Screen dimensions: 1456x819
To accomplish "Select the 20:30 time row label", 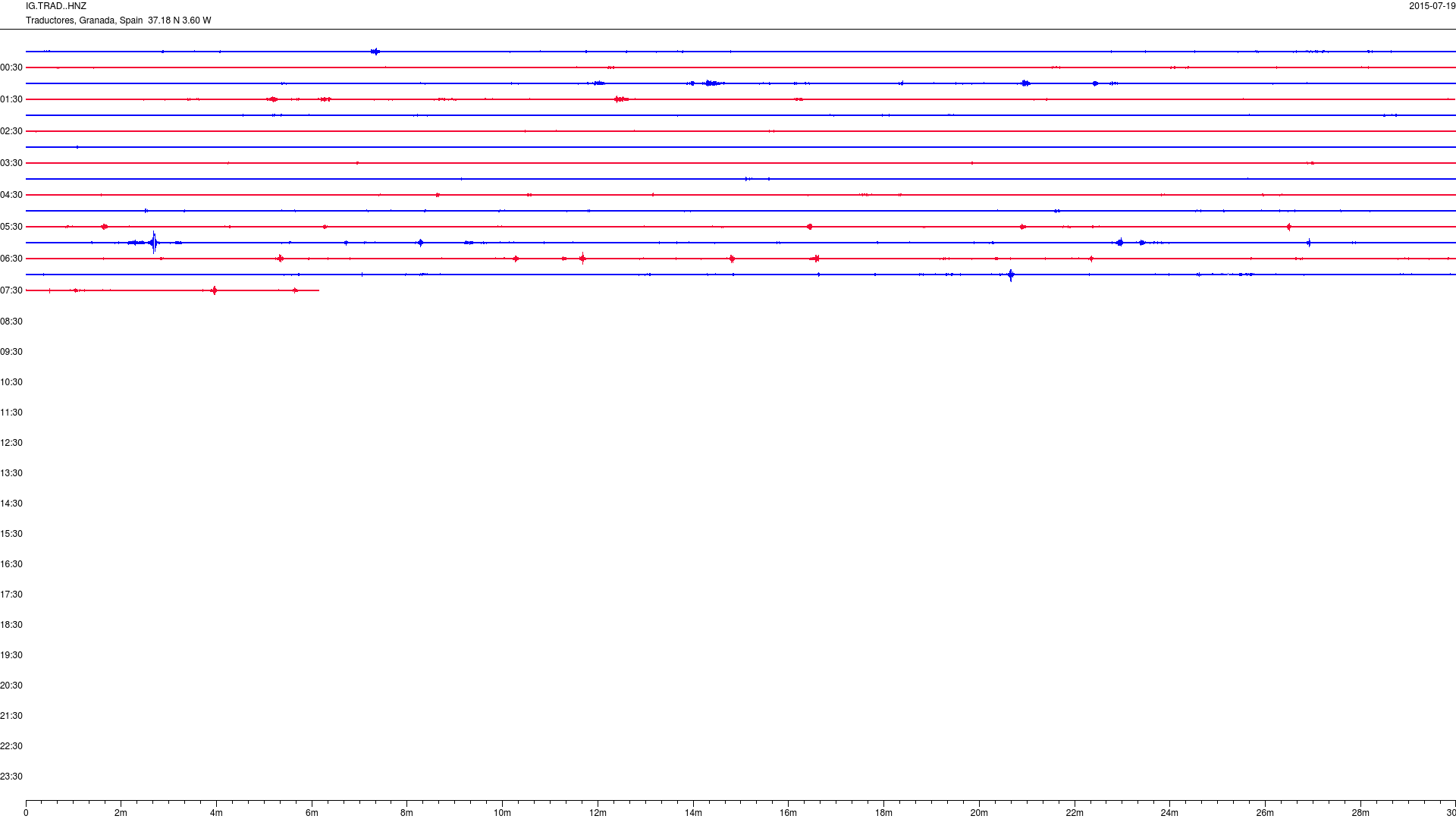I will click(x=11, y=686).
